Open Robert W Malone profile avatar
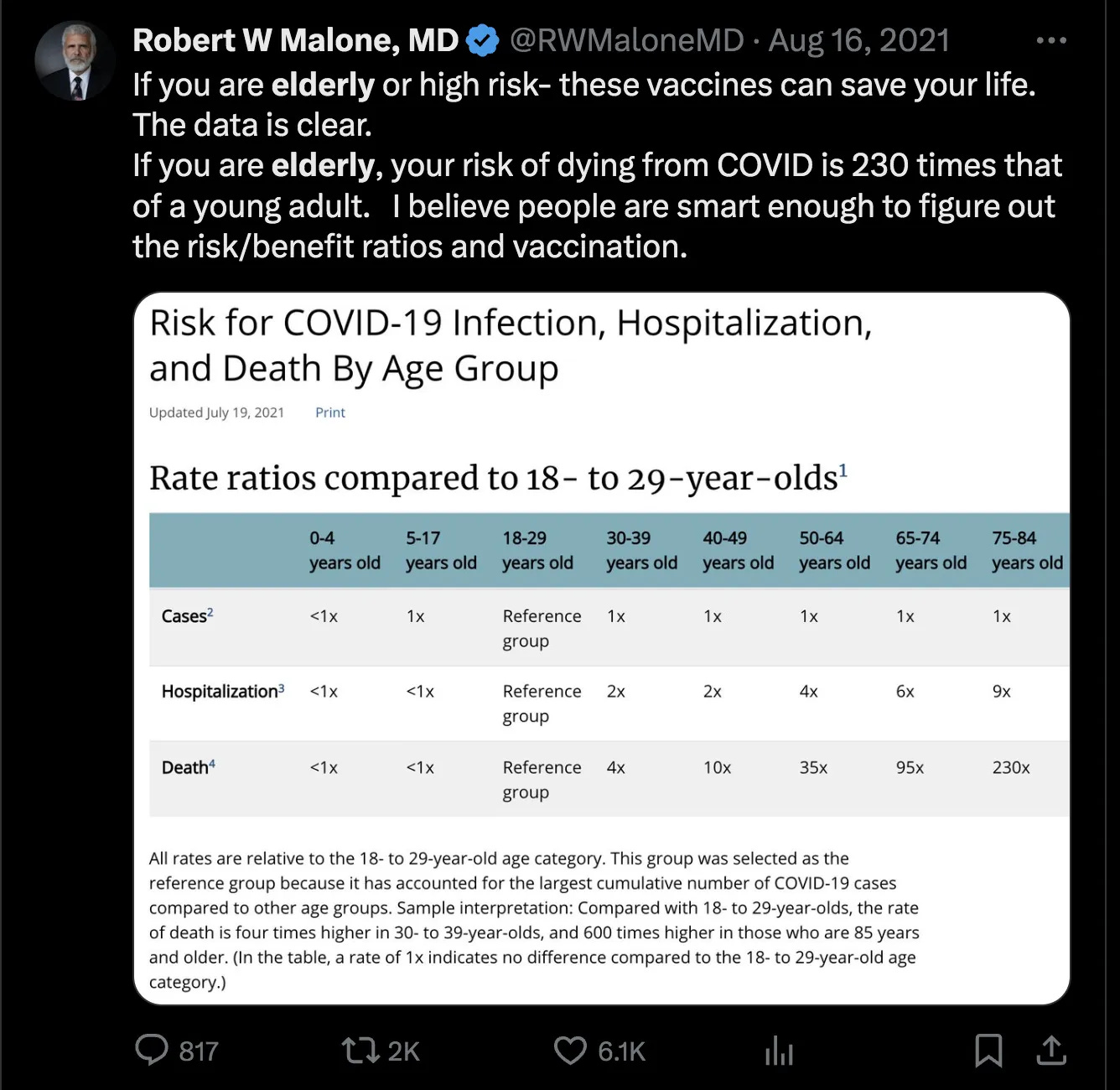The image size is (1120, 1090). (x=73, y=62)
